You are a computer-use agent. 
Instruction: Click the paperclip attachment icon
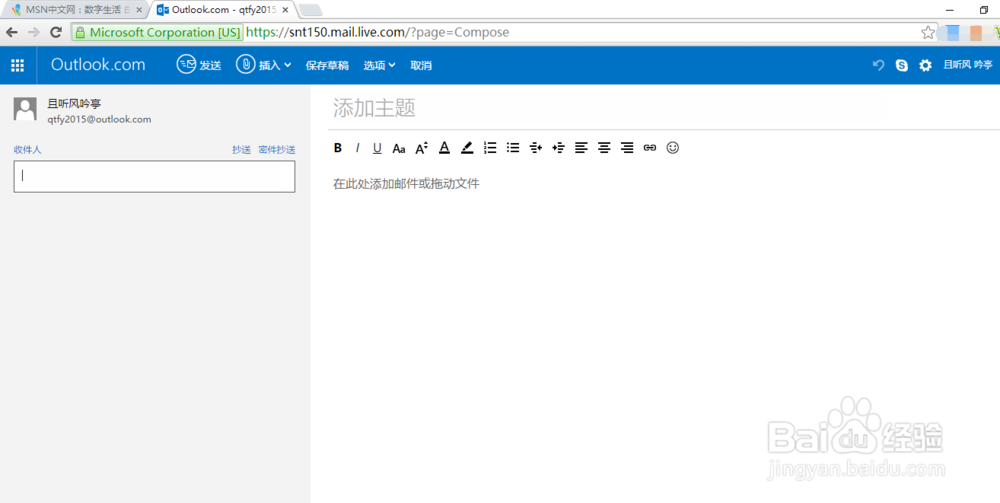coord(246,64)
